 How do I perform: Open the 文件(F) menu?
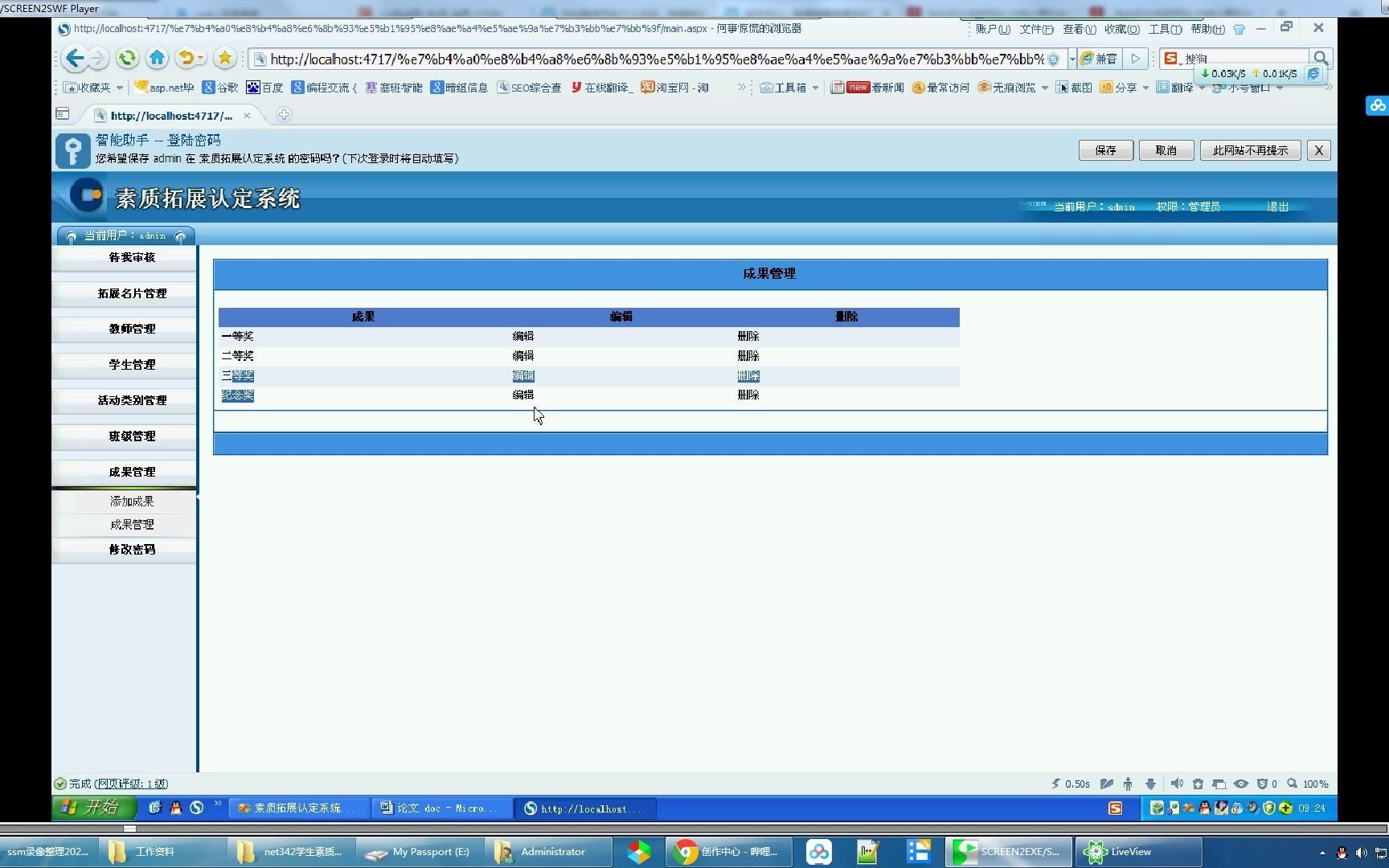point(1036,29)
